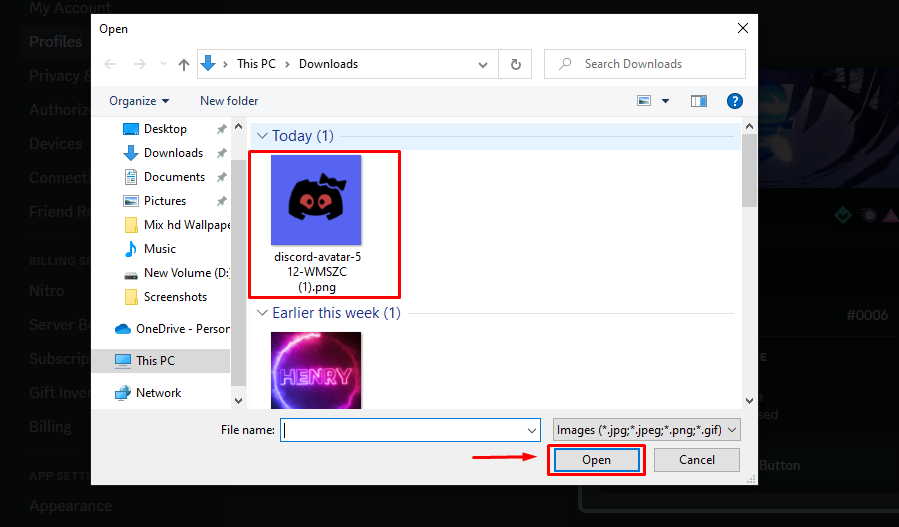Click the file list scrollbar thumb

749,170
